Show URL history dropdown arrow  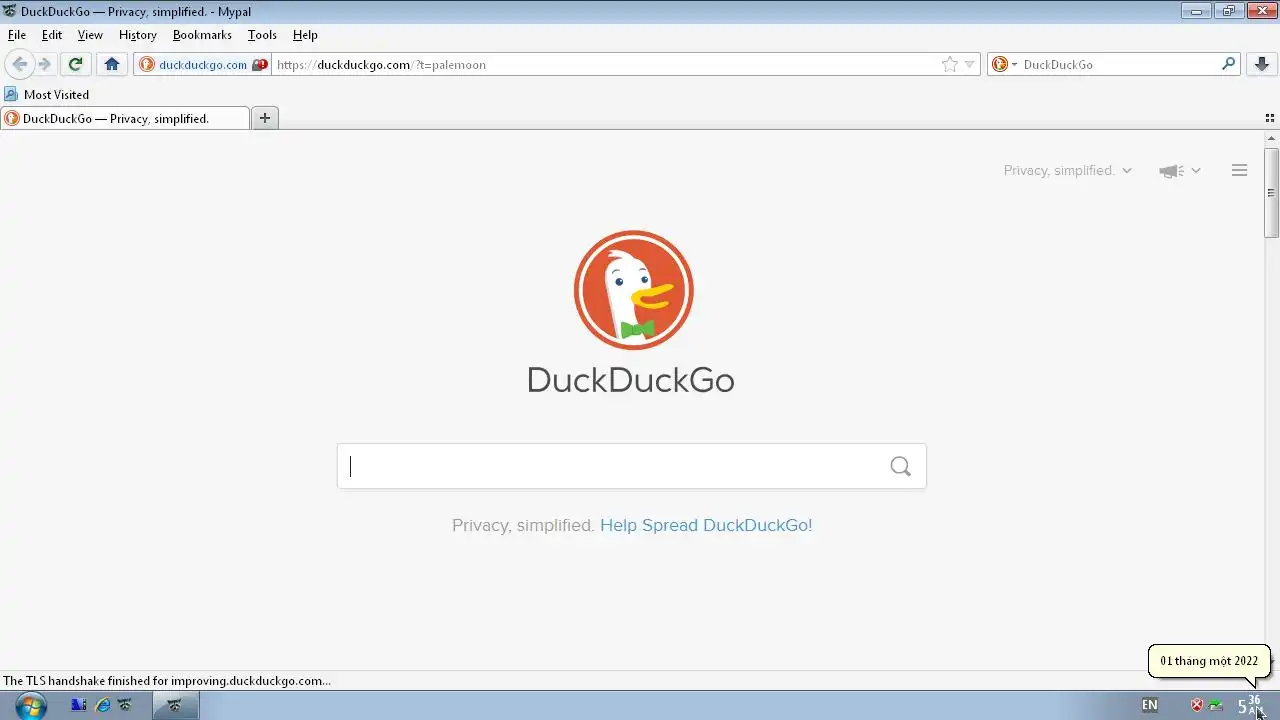click(969, 64)
